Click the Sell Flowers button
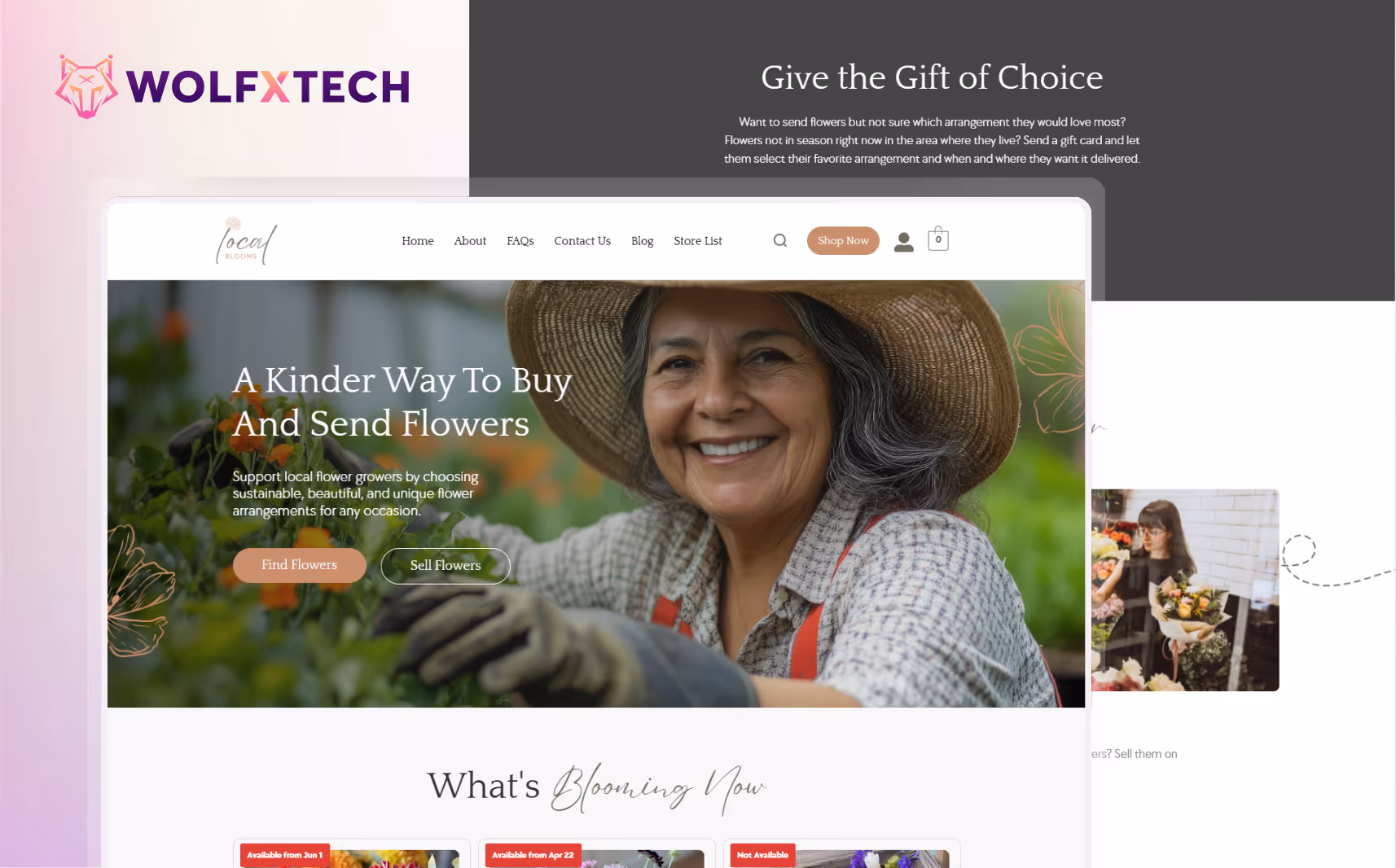The image size is (1396, 868). click(x=446, y=566)
